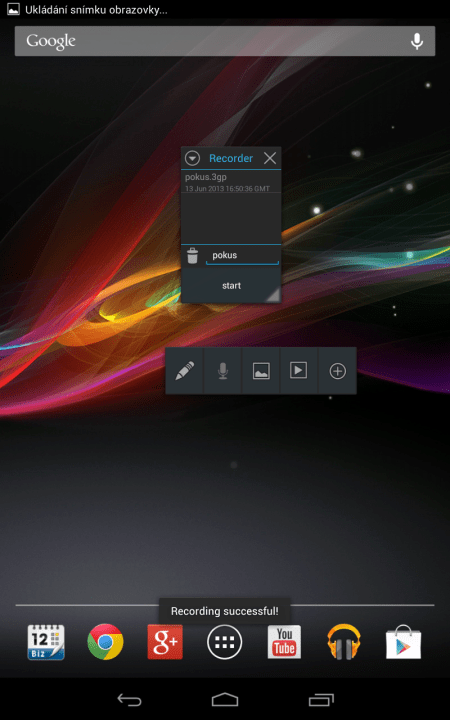Click the pokus filename input field
Viewport: 450px width, 720px height.
click(x=242, y=256)
